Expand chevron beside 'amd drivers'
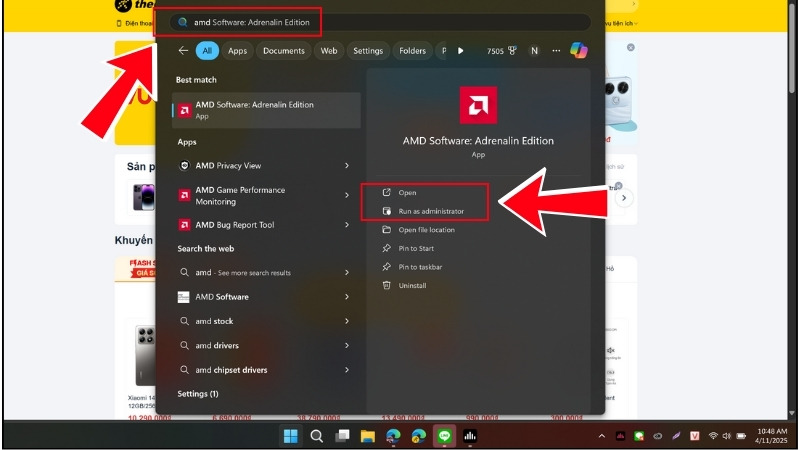Viewport: 800px width, 450px height. (347, 345)
